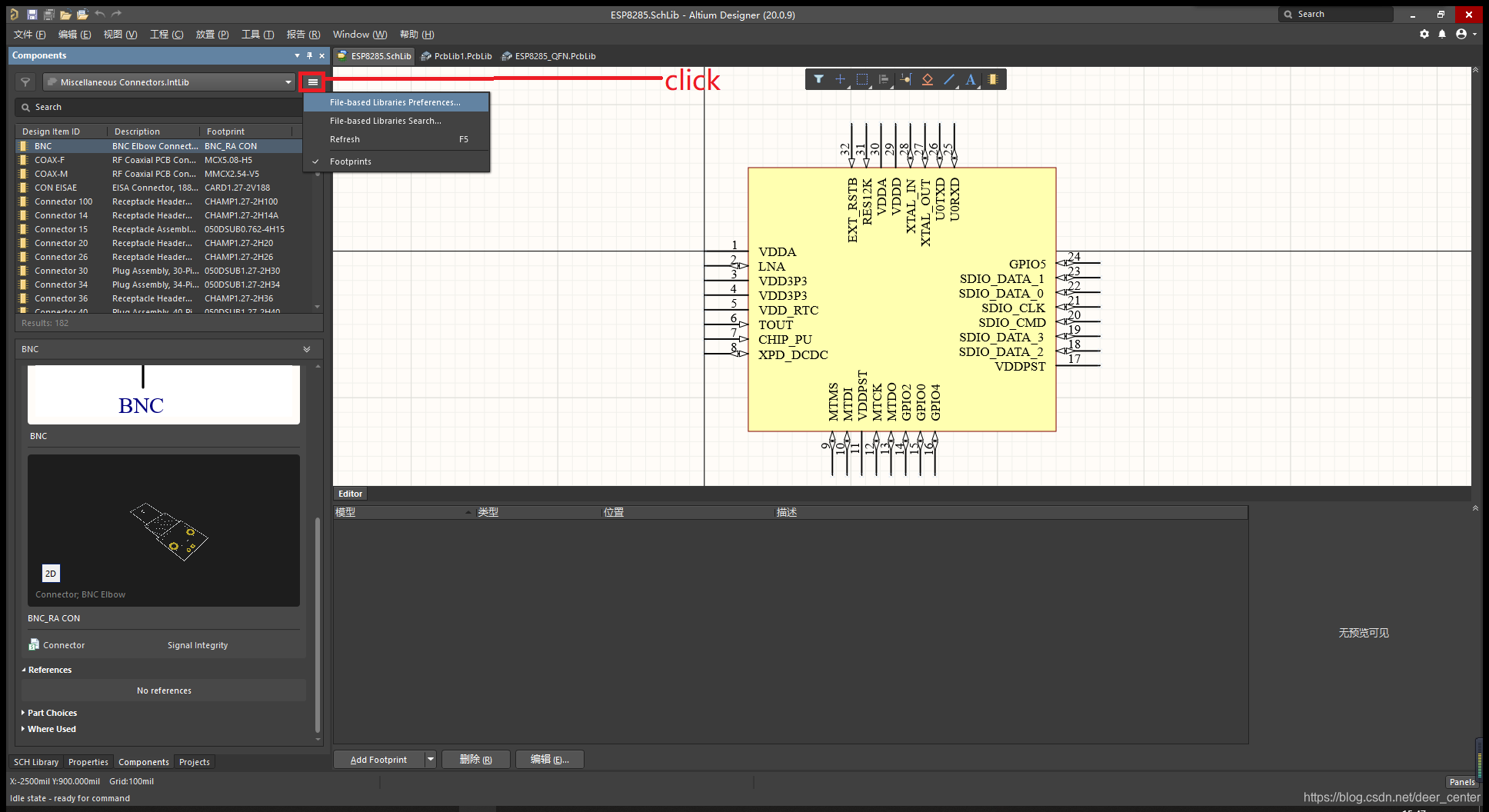Select the Place Pin tool
Screen dimensions: 1489x812
905,79
